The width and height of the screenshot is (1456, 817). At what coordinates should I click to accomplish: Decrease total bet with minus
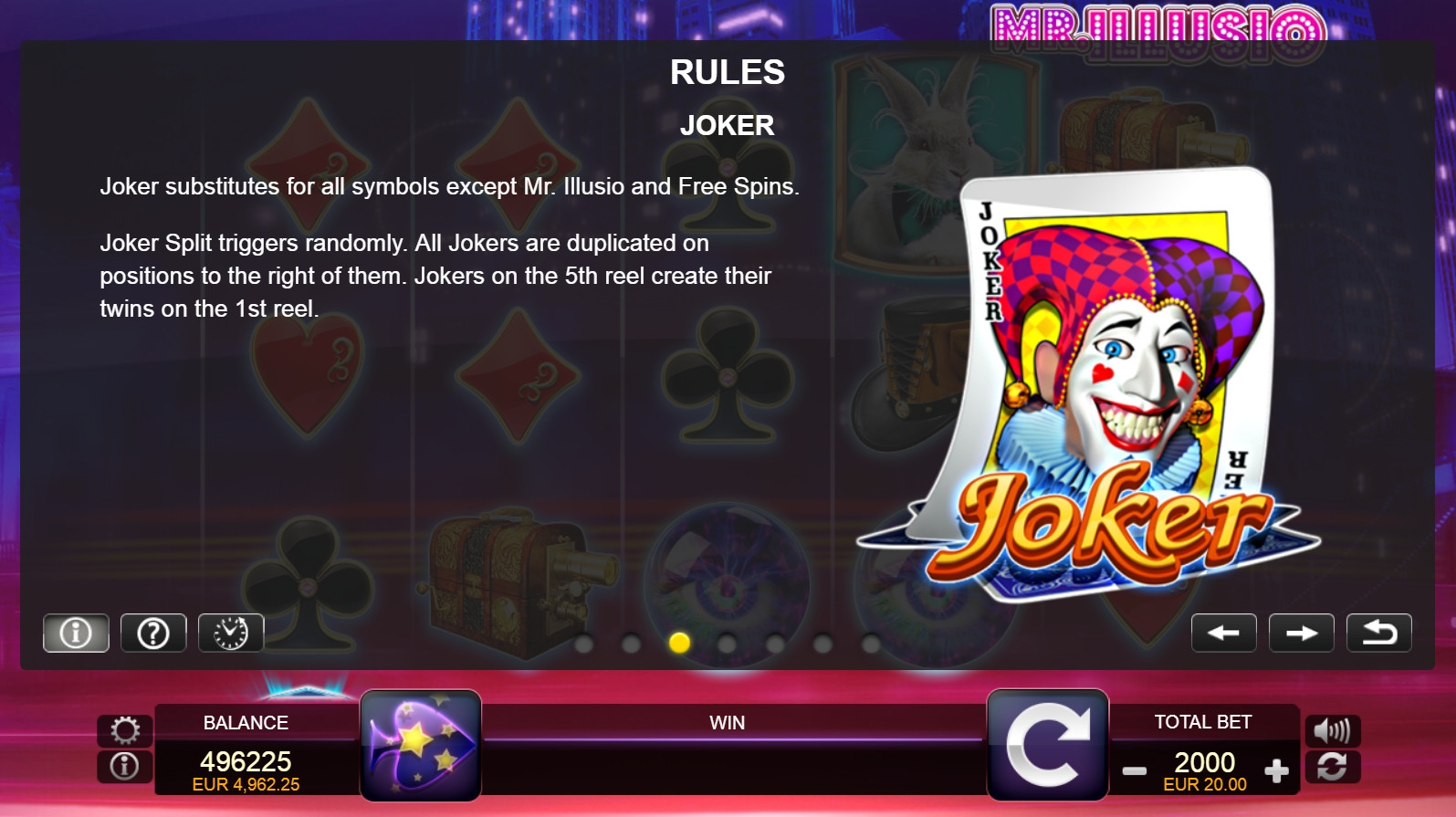1135,771
